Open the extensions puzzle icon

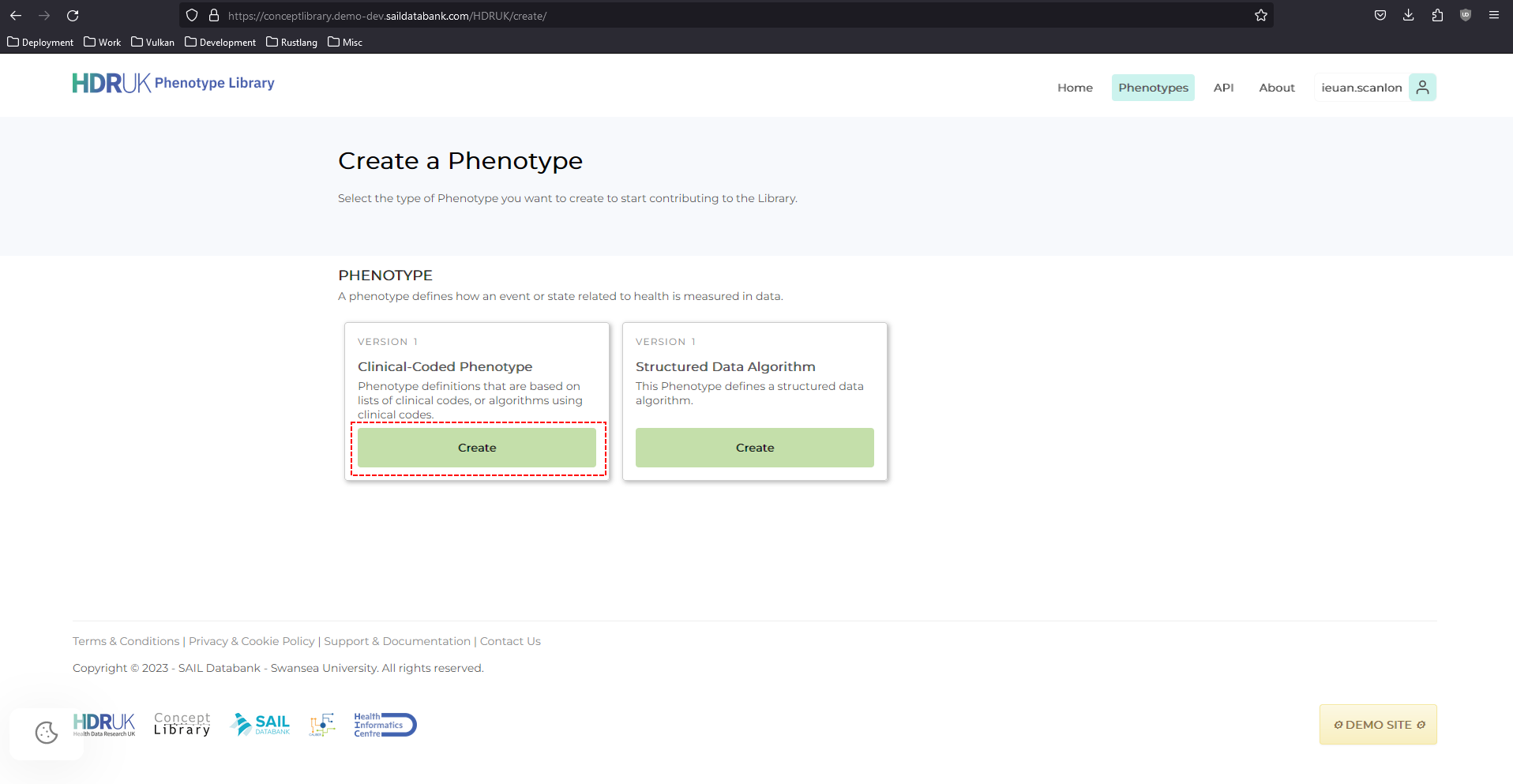[x=1437, y=15]
